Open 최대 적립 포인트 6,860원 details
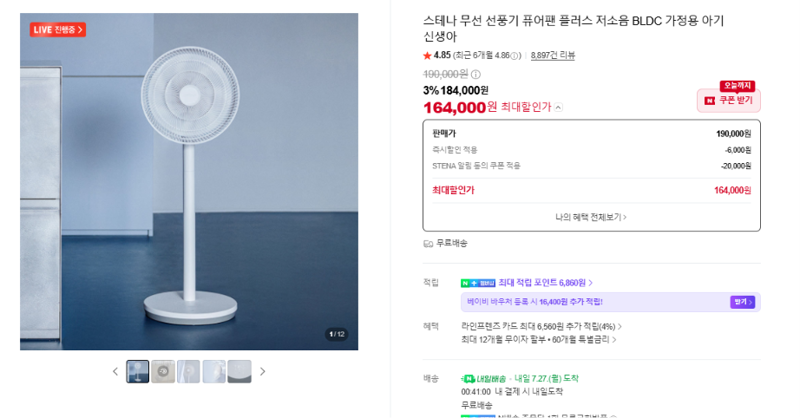Viewport: 800px width, 418px height. pyautogui.click(x=544, y=282)
